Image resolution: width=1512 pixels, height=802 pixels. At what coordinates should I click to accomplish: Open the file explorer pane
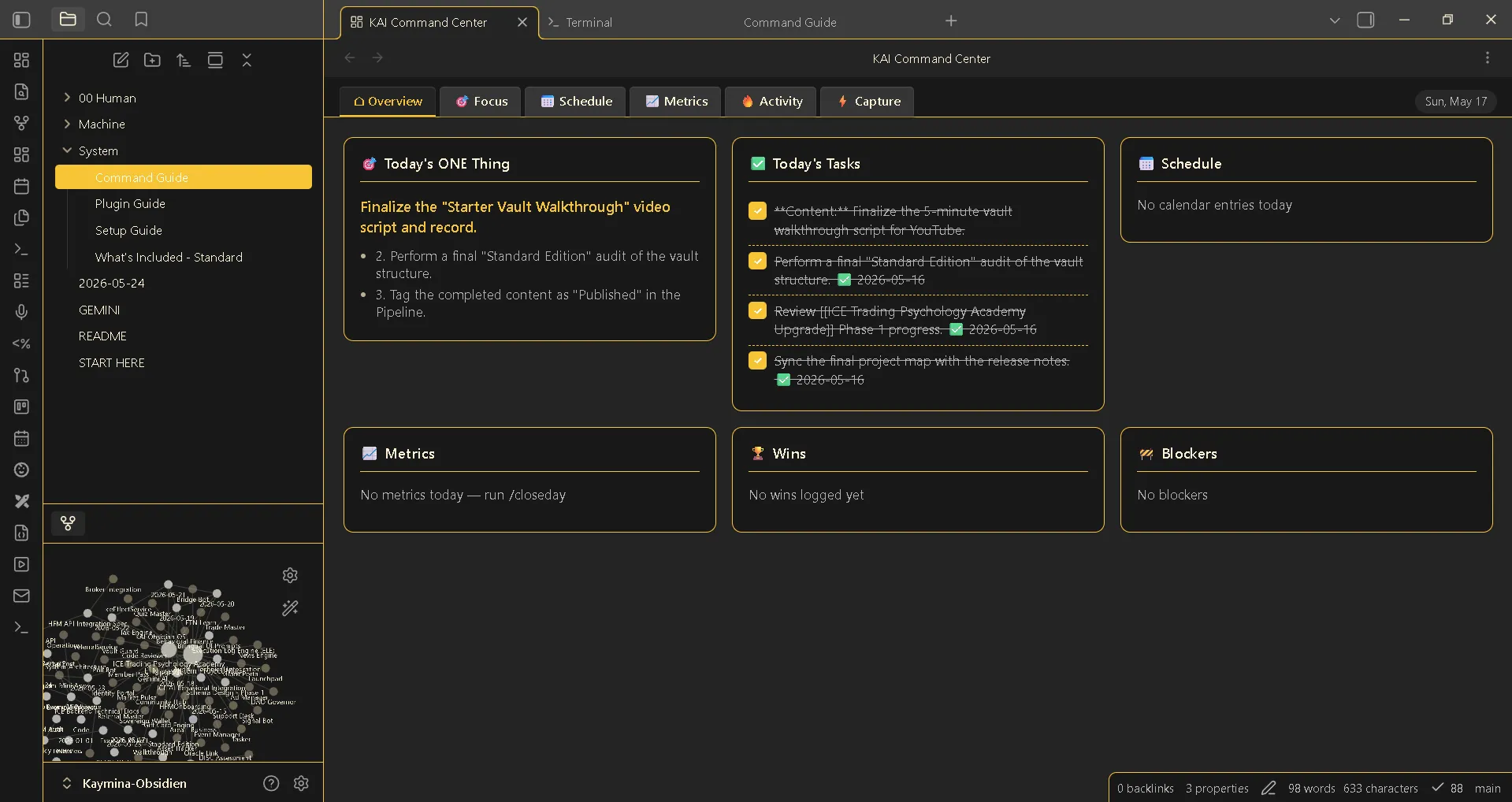(68, 20)
